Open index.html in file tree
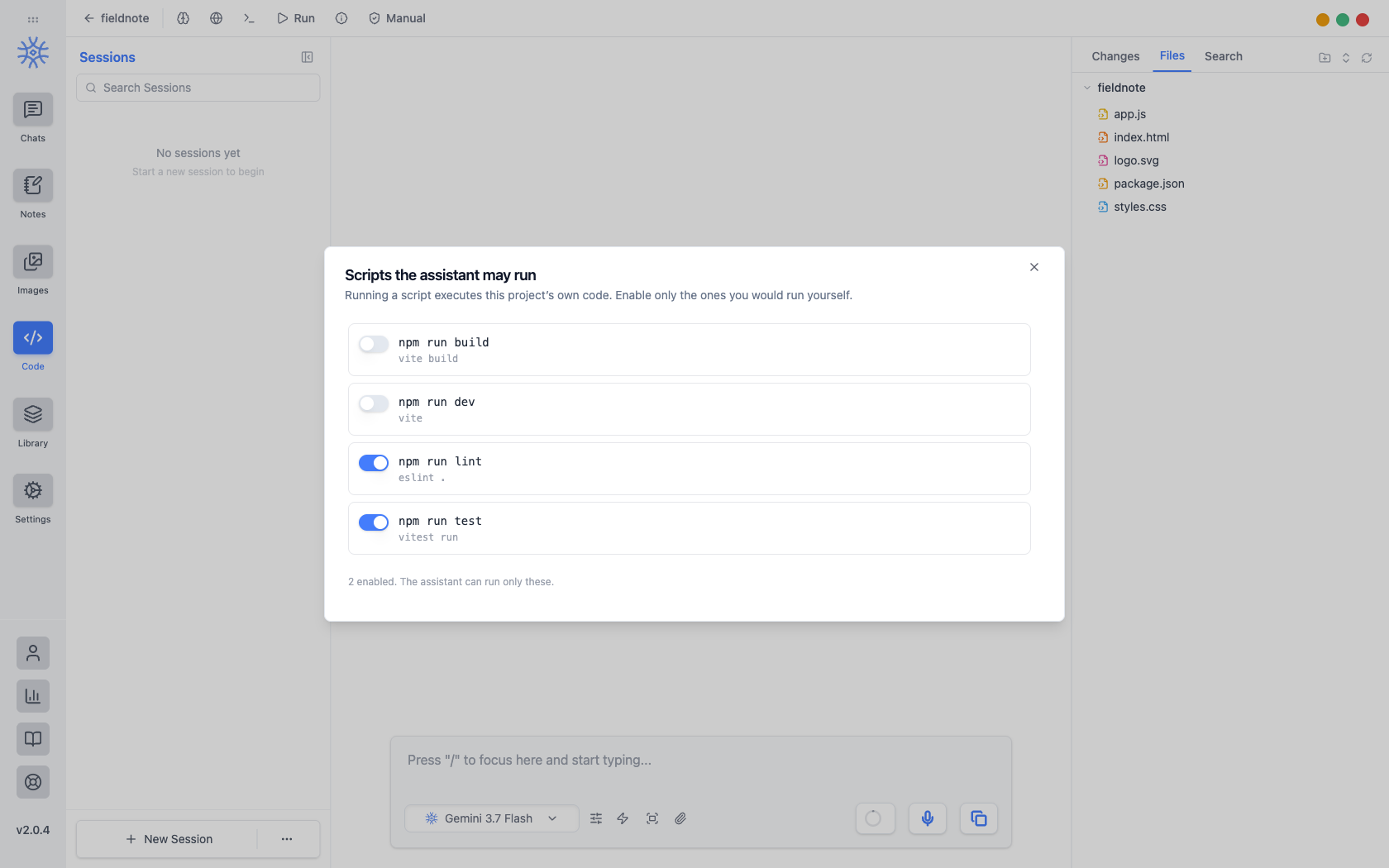This screenshot has width=1389, height=868. coord(1141,137)
